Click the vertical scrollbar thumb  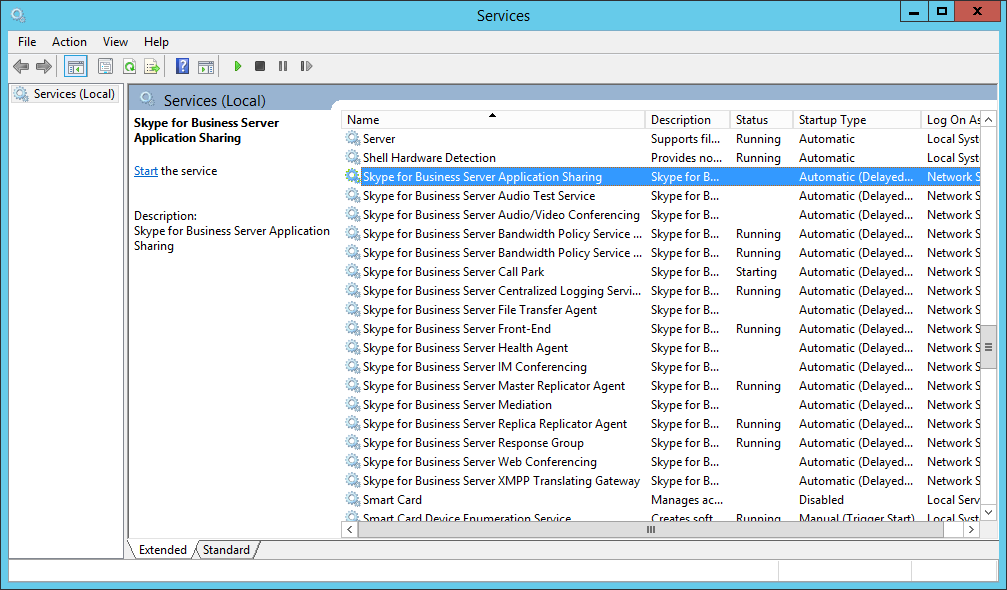click(x=988, y=347)
